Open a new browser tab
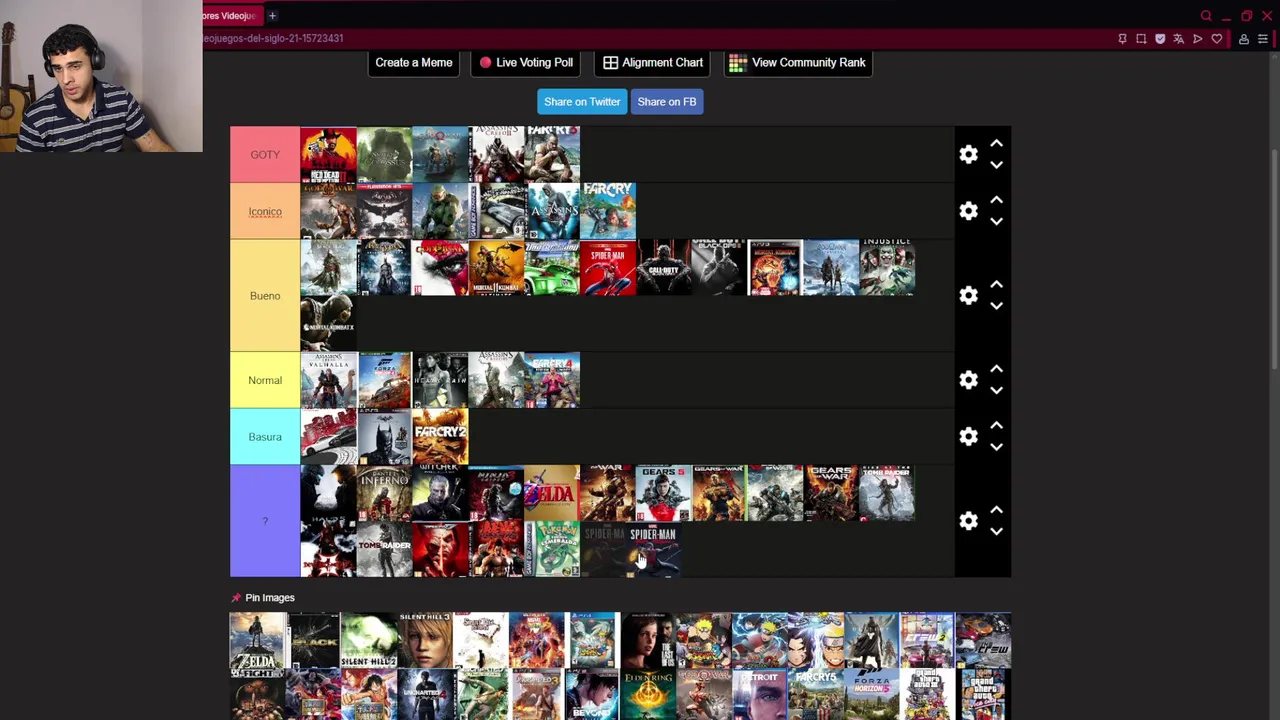This screenshot has width=1280, height=720. (272, 15)
